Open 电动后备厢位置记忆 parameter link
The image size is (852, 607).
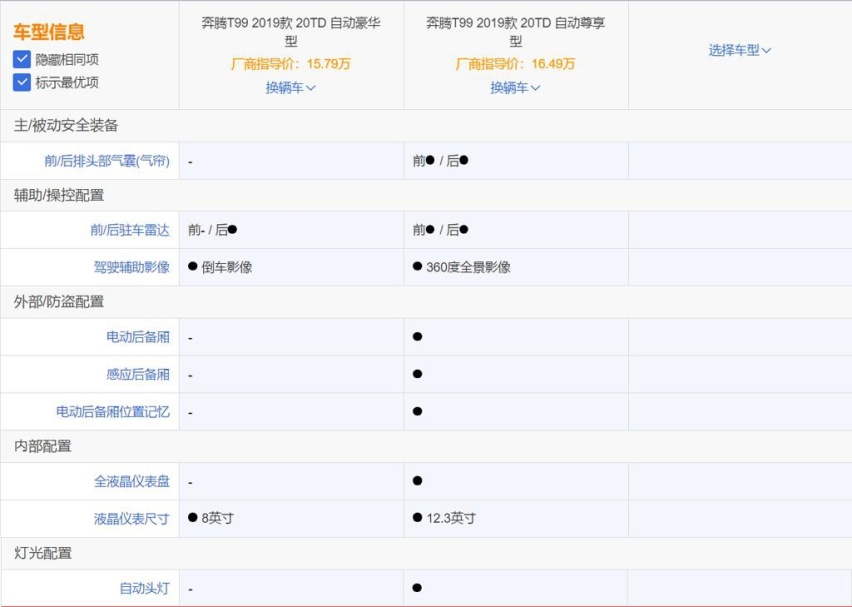point(112,412)
